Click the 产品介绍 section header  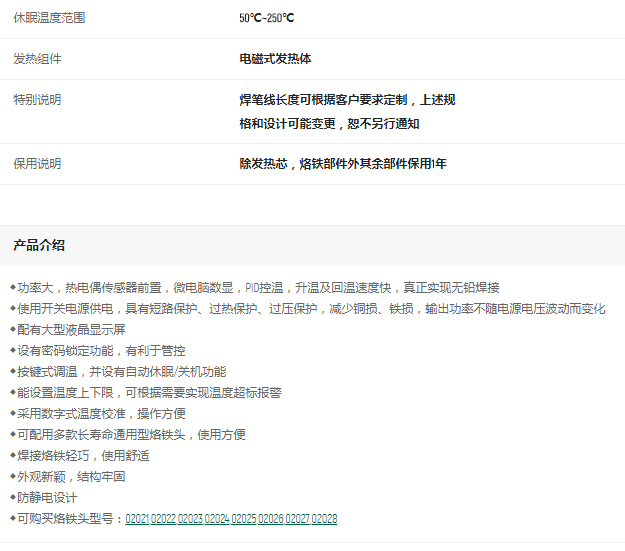coord(39,245)
